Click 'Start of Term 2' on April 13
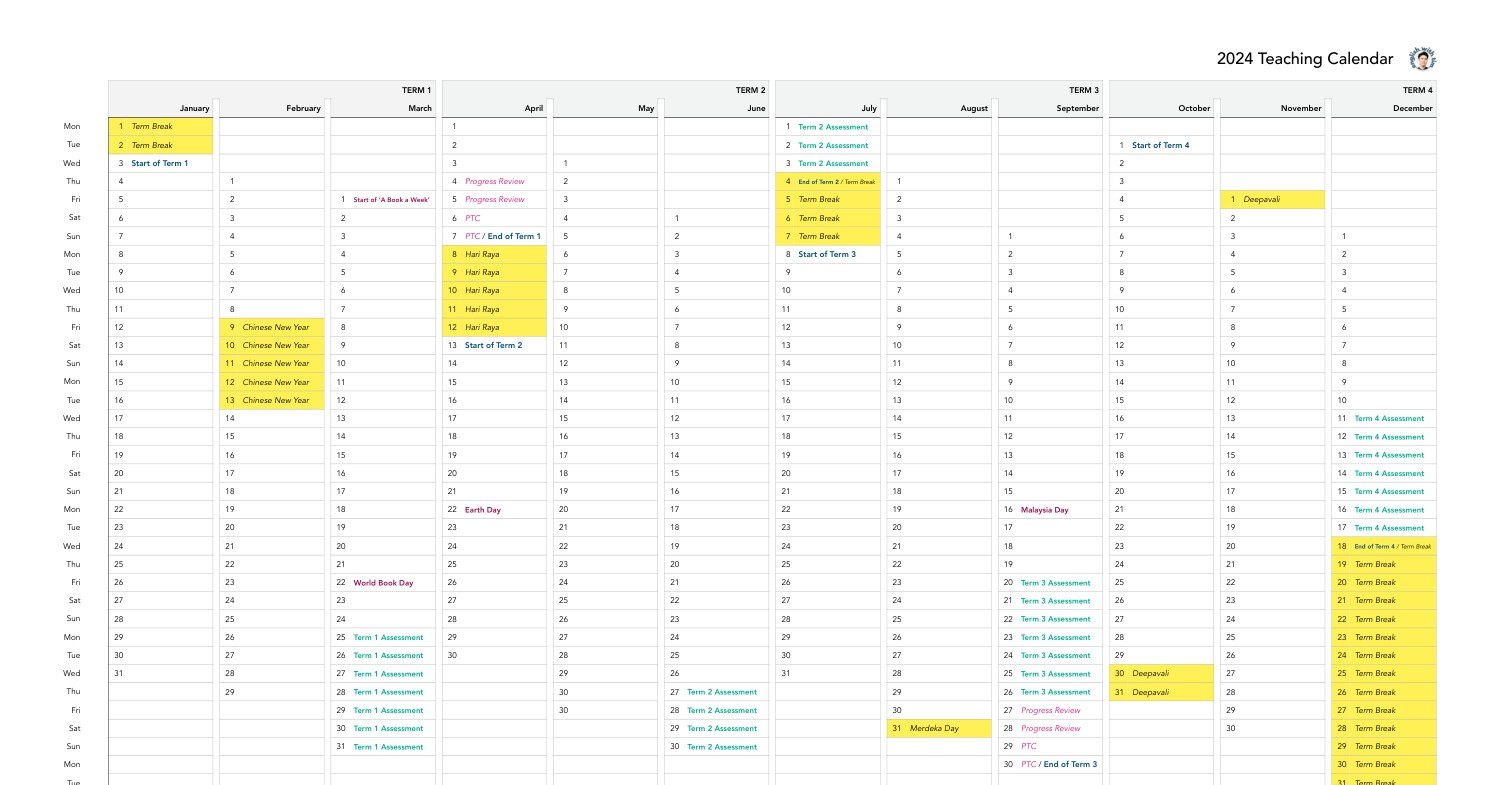 [493, 345]
